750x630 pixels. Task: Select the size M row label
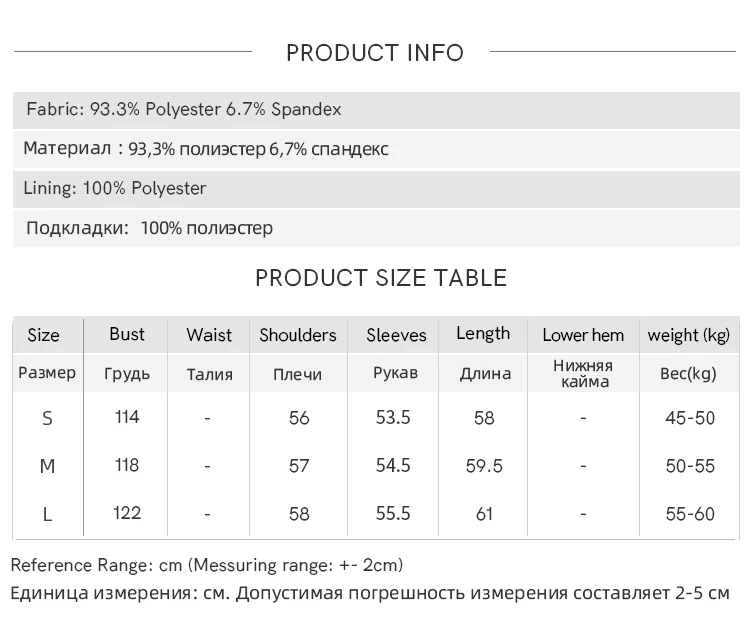point(47,466)
